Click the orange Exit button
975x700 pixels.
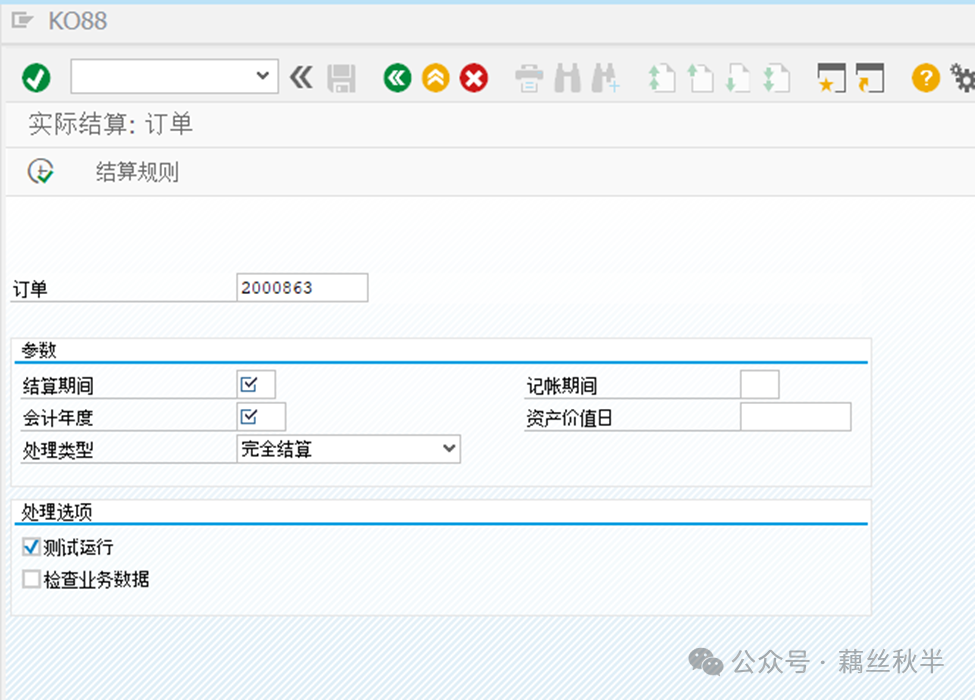pyautogui.click(x=436, y=78)
